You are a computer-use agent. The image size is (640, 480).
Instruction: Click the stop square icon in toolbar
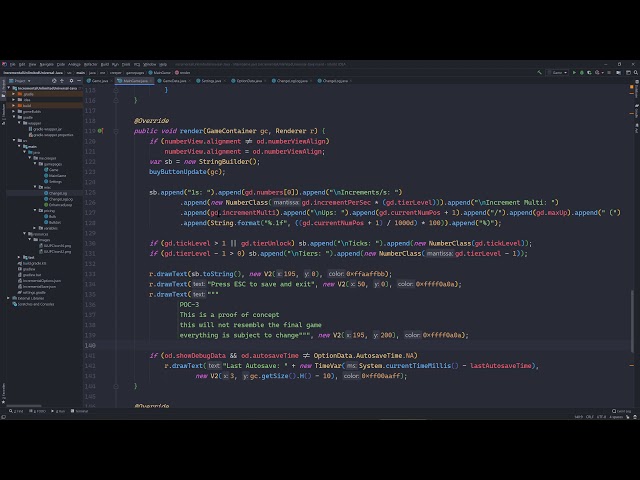(609, 73)
